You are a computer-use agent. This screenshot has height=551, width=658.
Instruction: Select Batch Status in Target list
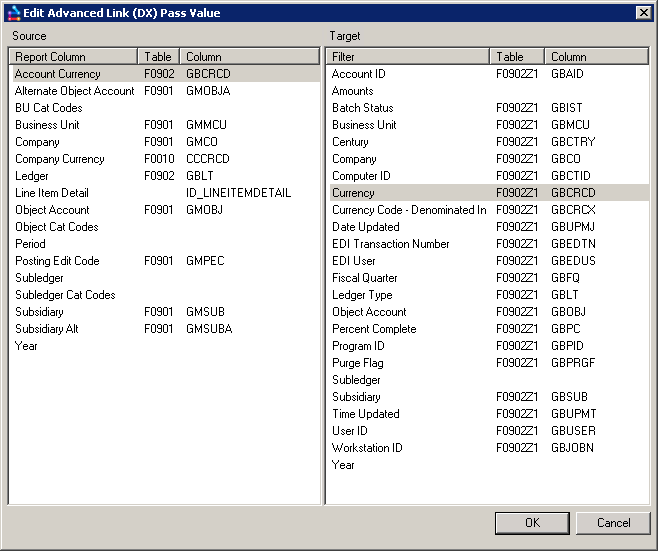(x=362, y=108)
